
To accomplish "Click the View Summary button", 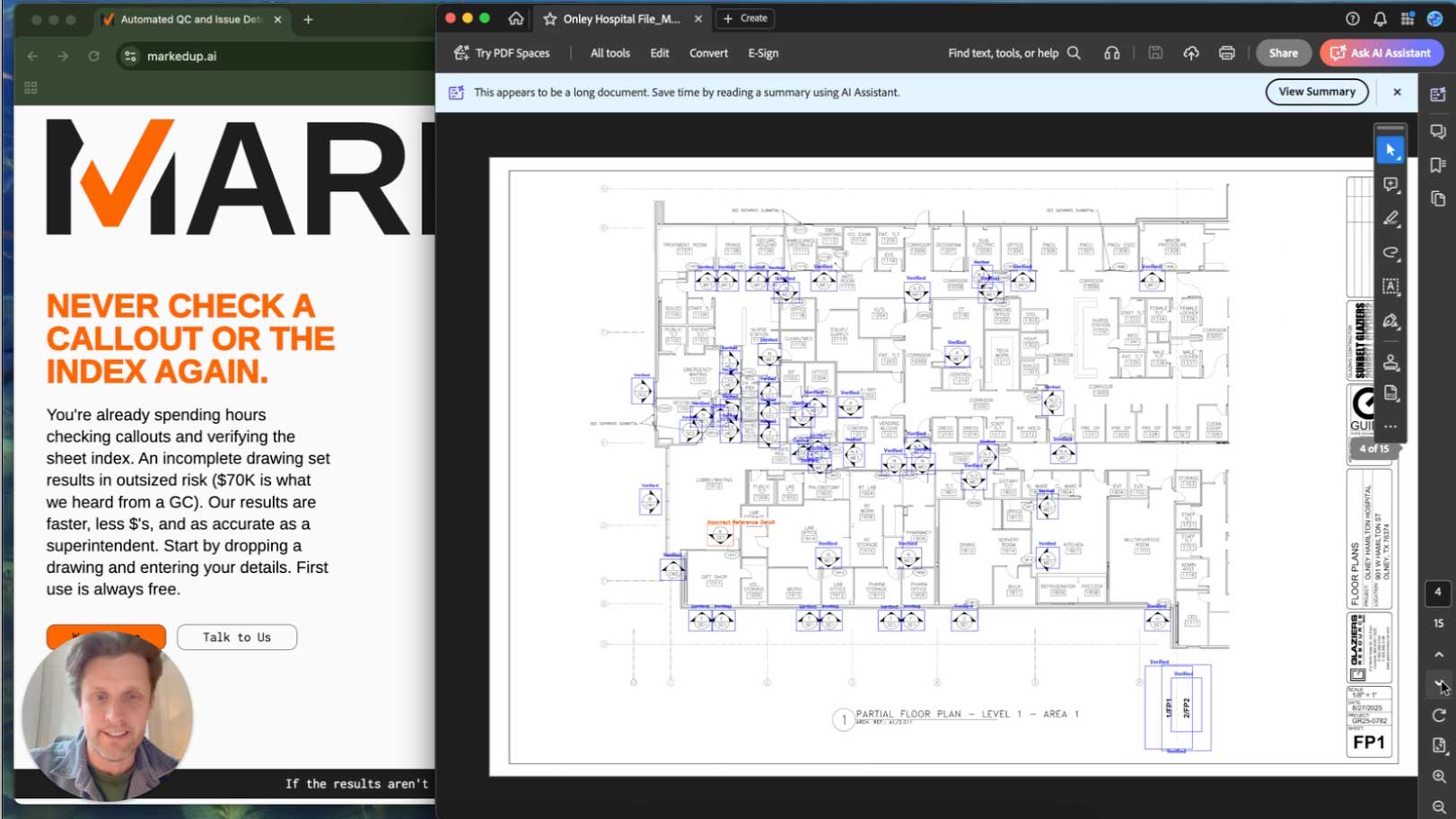I will pyautogui.click(x=1316, y=92).
